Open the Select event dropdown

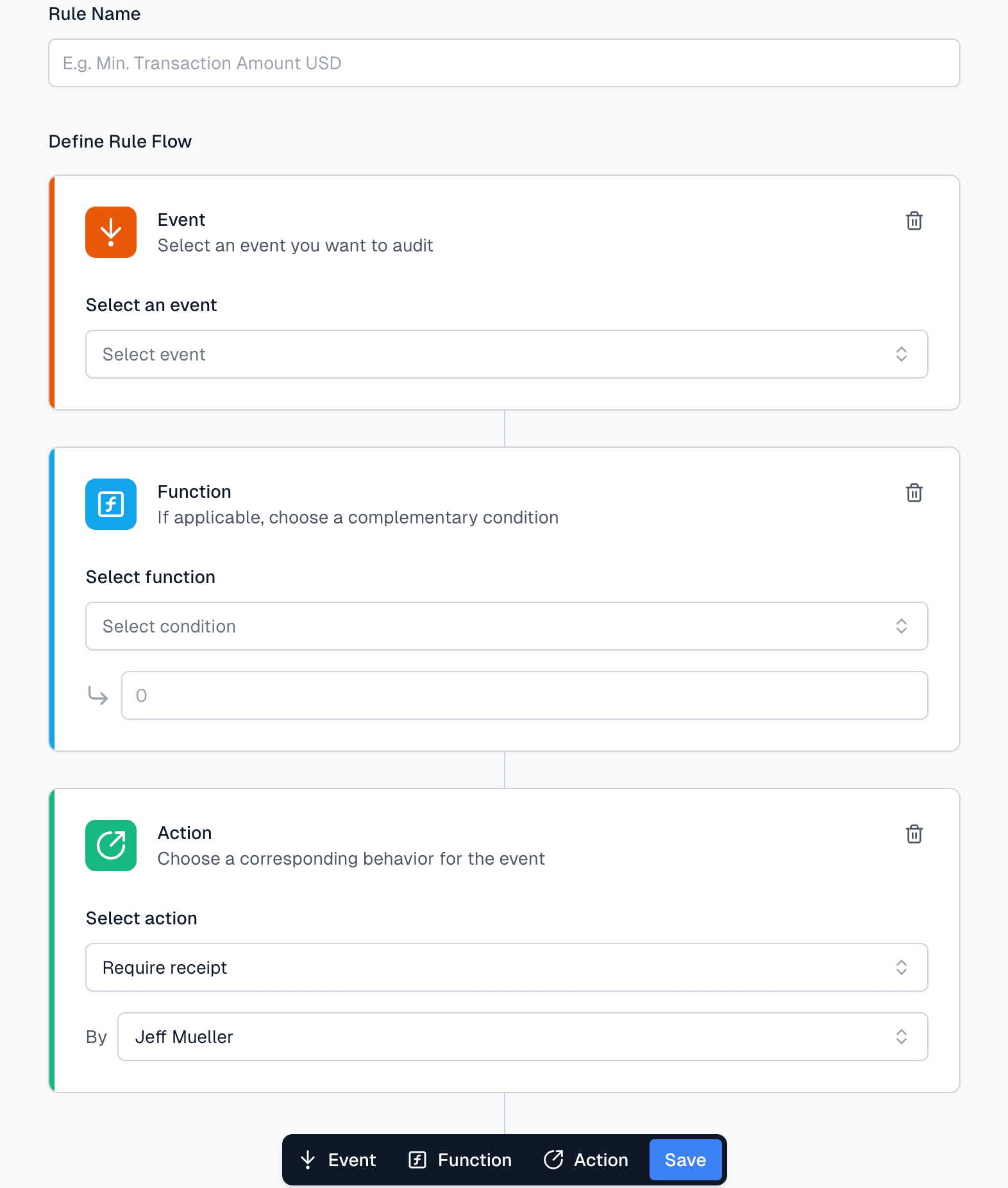pyautogui.click(x=507, y=354)
